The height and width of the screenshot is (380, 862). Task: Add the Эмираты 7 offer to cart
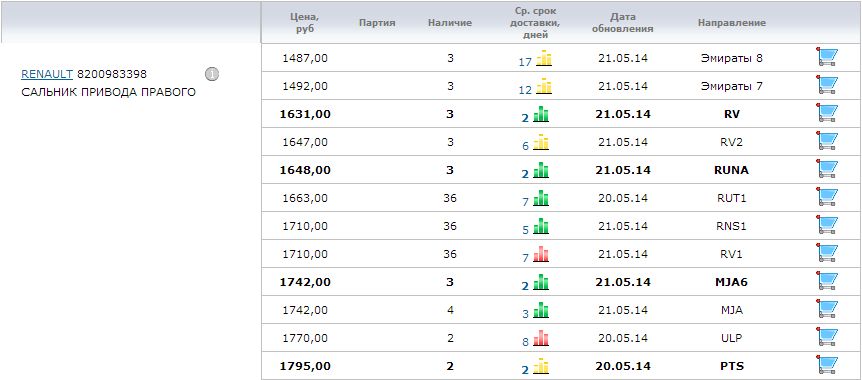[827, 85]
